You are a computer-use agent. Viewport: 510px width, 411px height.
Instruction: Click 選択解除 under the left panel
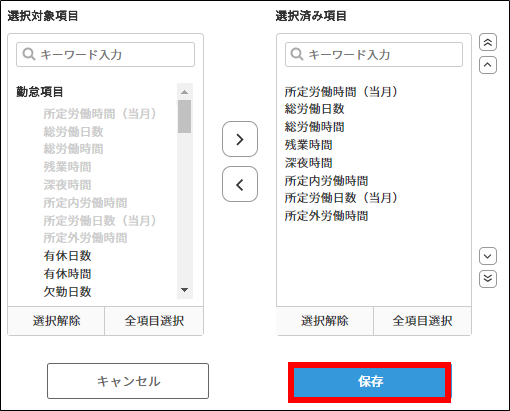click(x=56, y=321)
